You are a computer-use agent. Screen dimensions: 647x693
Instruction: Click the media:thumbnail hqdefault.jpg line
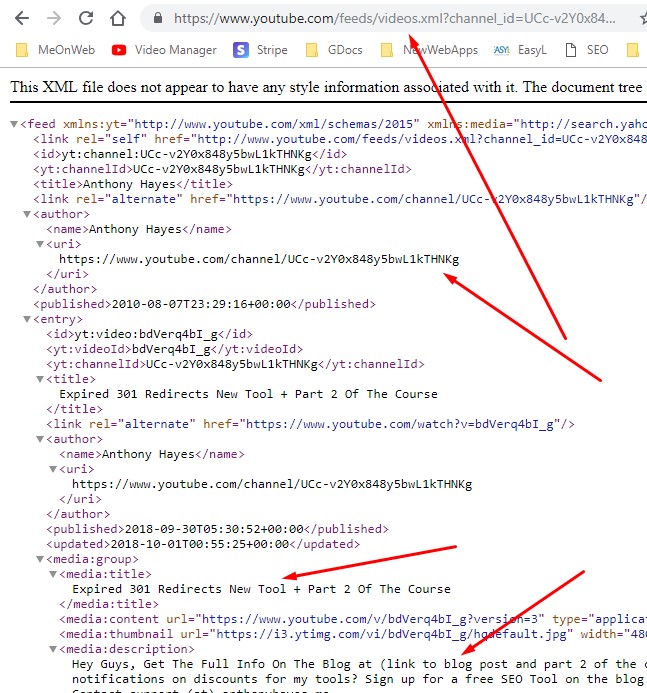pyautogui.click(x=353, y=634)
